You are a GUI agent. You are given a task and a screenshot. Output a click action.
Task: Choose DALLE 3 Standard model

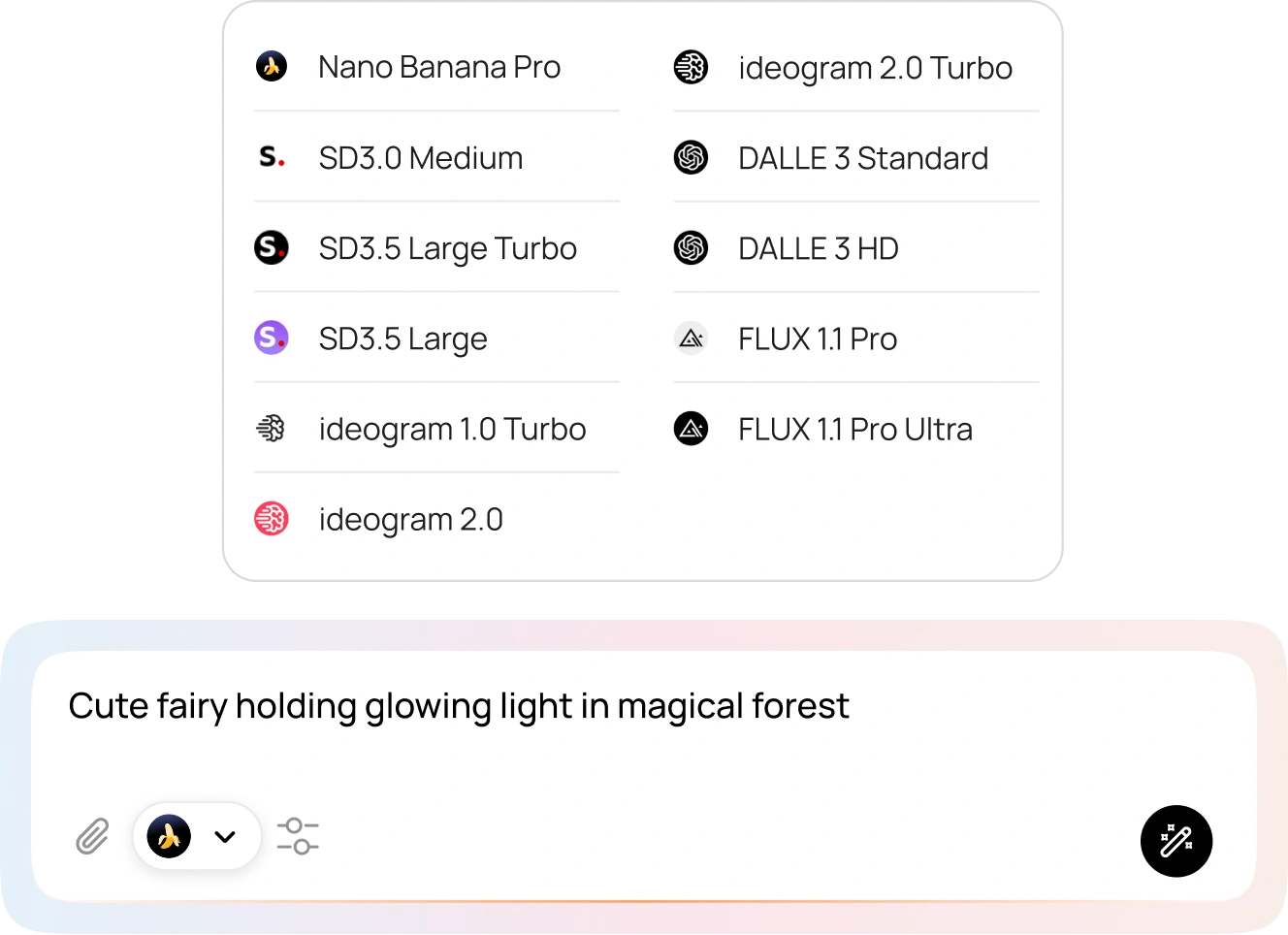(x=863, y=158)
